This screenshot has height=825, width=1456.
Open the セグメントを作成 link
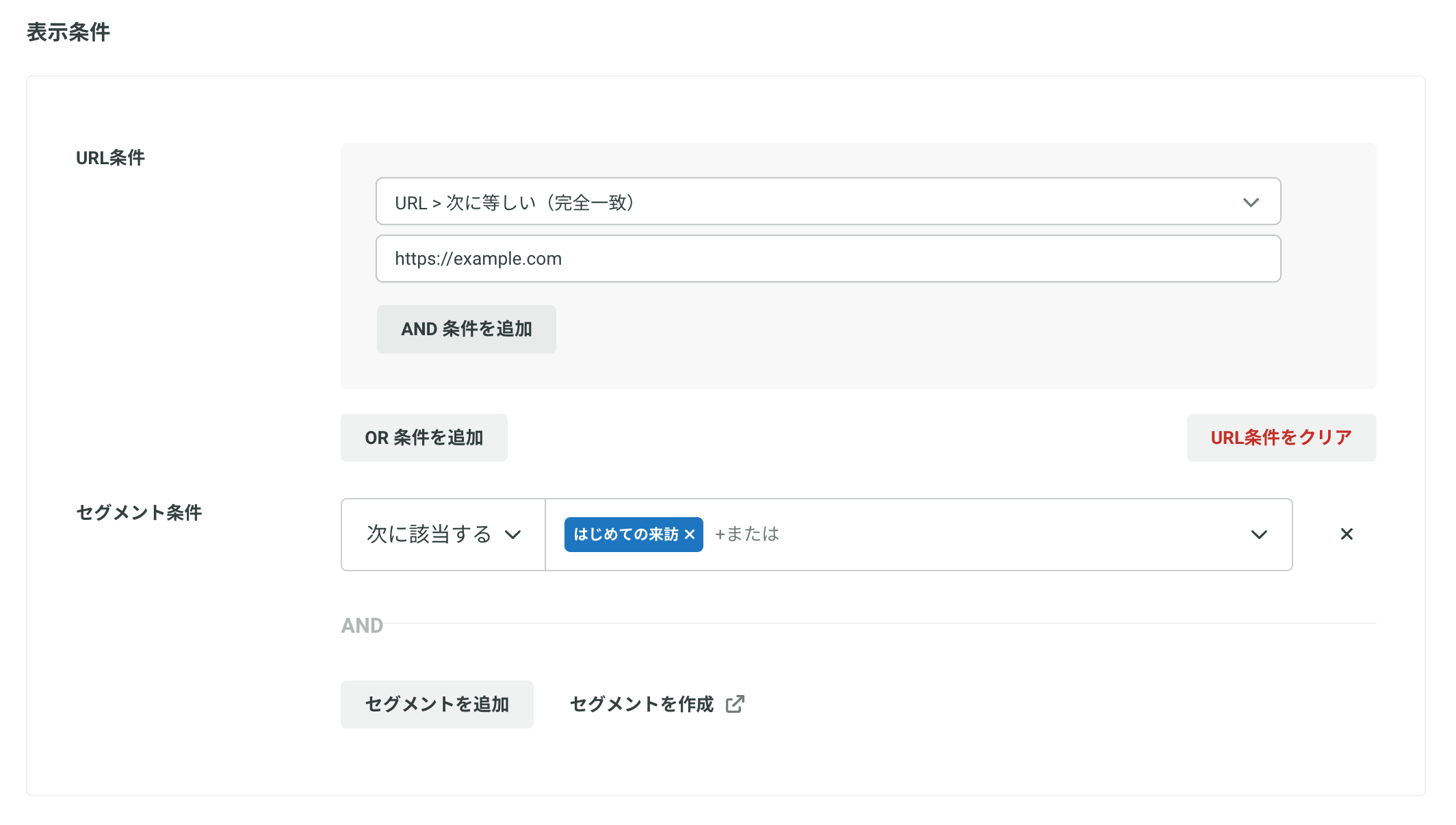point(642,704)
